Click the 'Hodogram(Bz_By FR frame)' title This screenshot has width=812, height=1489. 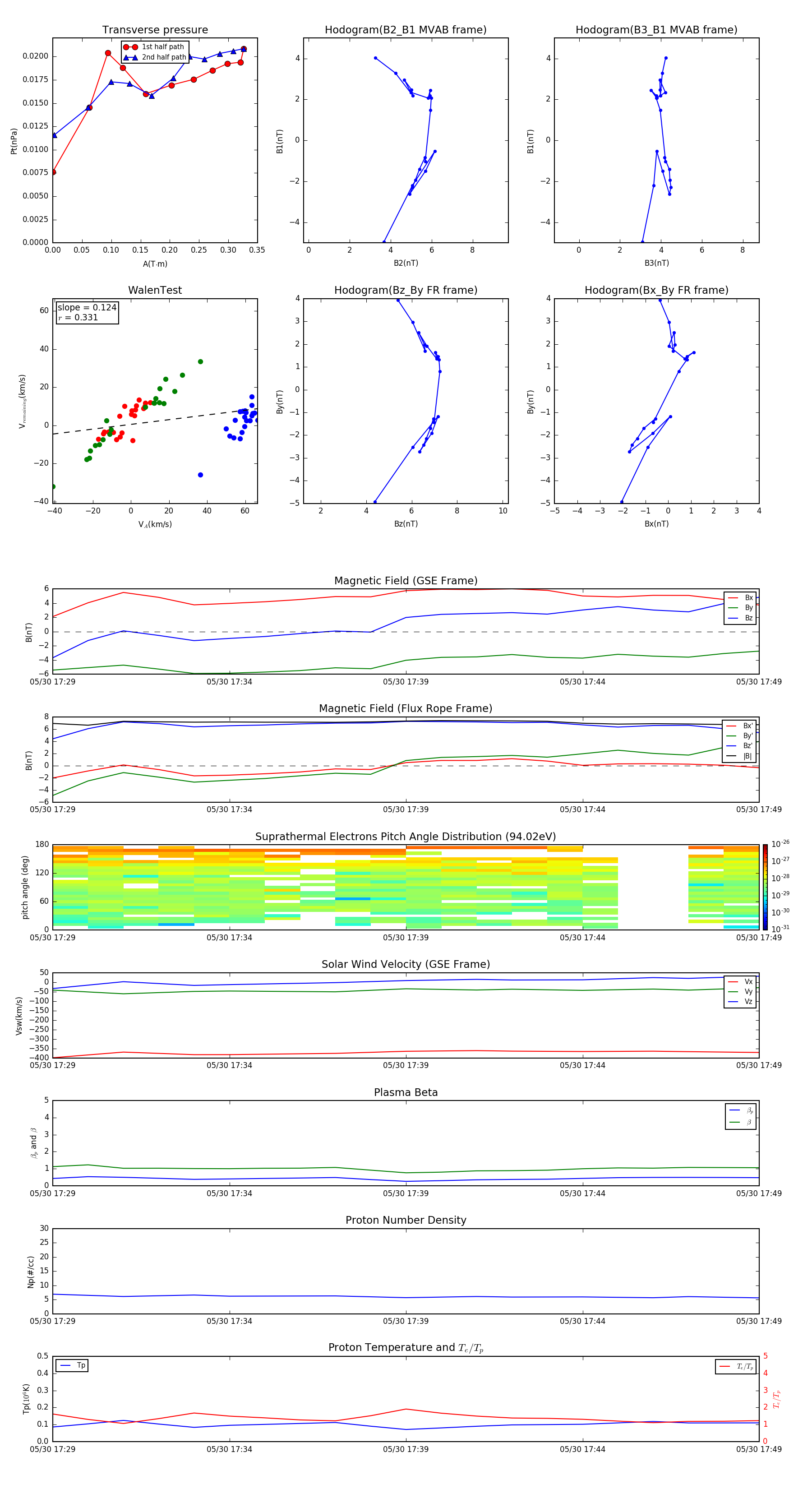(406, 290)
